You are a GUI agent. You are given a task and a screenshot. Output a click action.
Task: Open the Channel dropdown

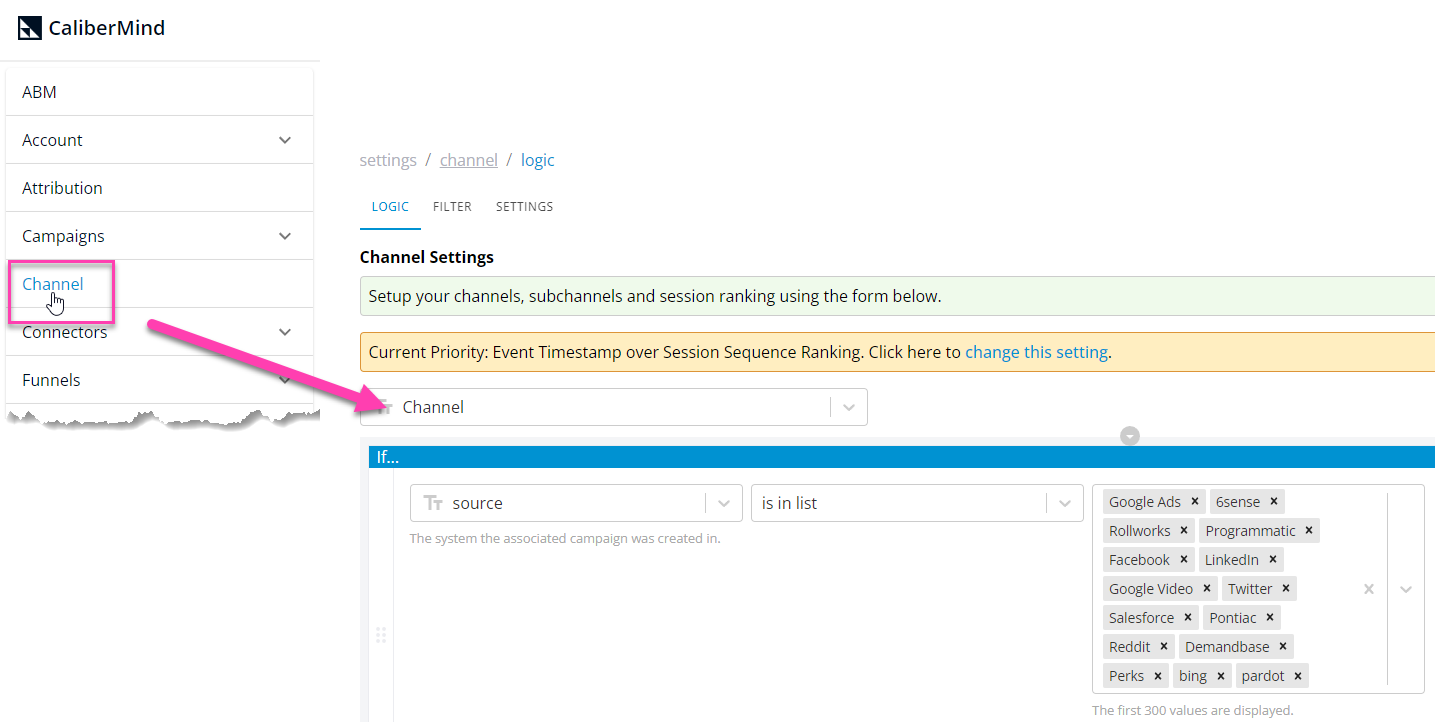[x=613, y=407]
